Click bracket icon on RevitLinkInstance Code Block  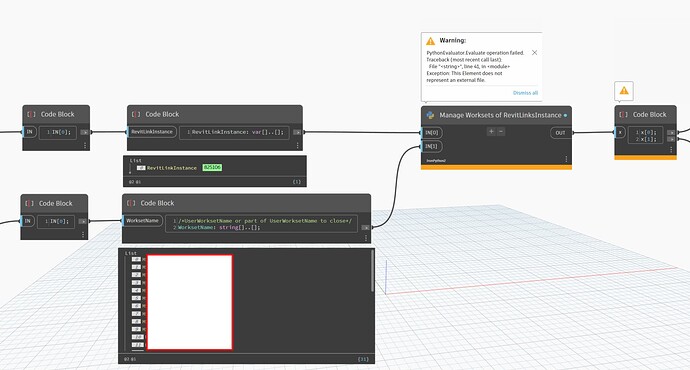[x=136, y=114]
